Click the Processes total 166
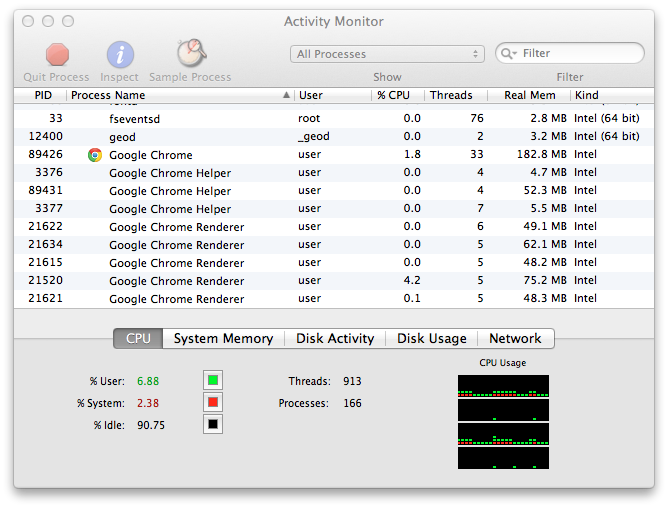This screenshot has height=508, width=668. [x=352, y=403]
